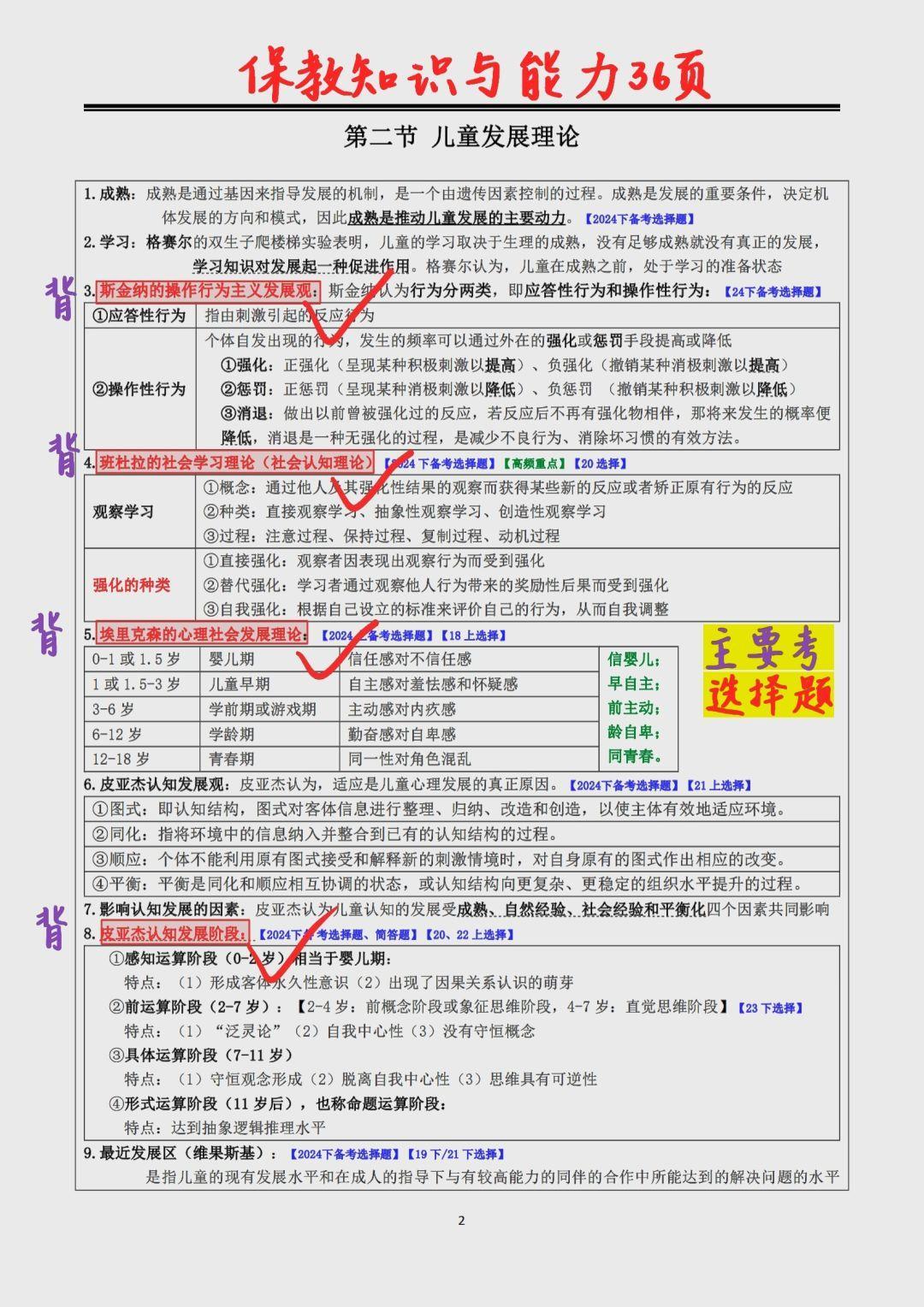
Task: Select the cell "0-1 或 1.5 岁"
Action: pyautogui.click(x=144, y=659)
